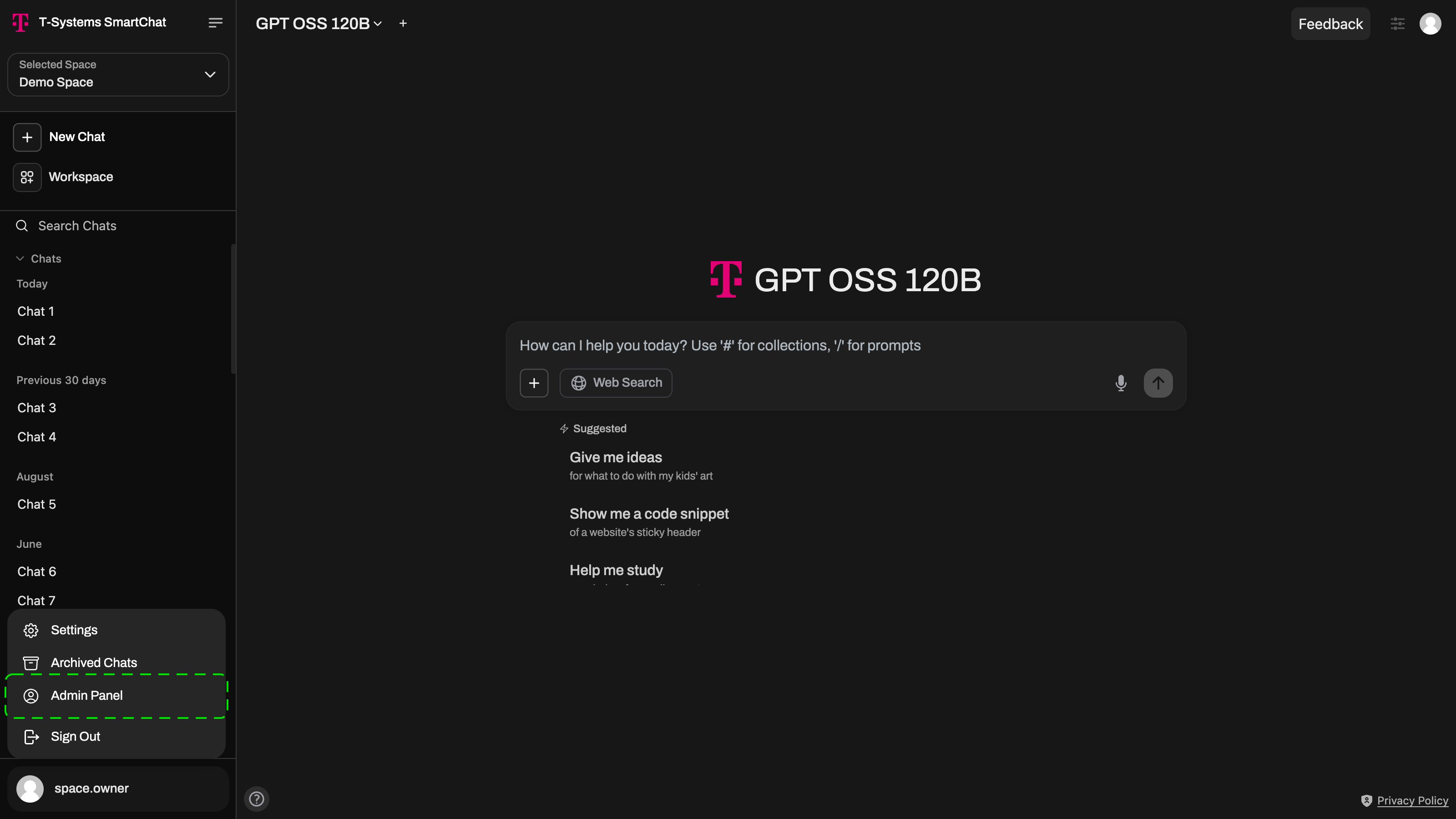Open the Workspace grid icon
This screenshot has width=1456, height=819.
point(27,177)
